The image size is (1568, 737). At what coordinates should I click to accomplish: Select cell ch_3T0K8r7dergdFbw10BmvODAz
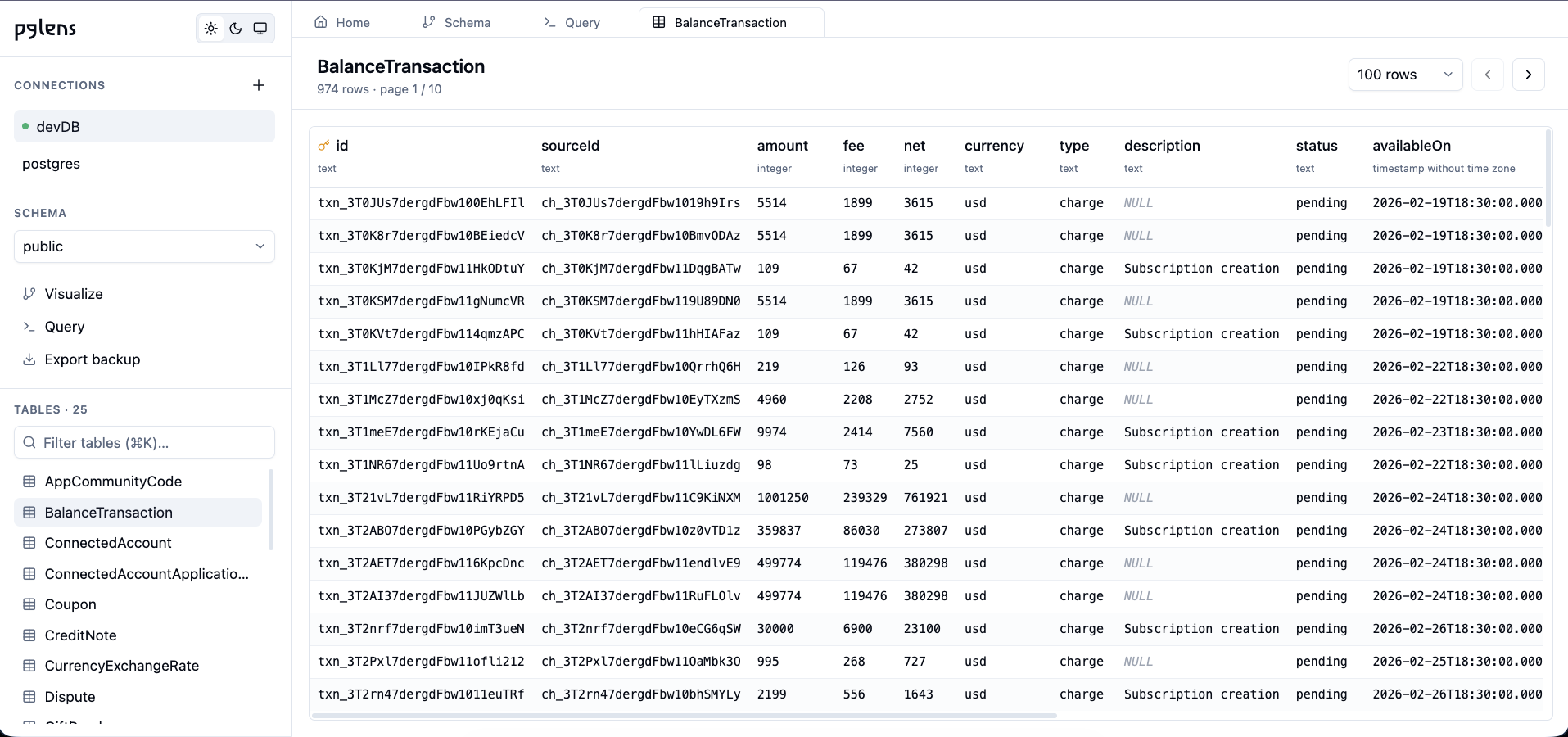pyautogui.click(x=641, y=236)
